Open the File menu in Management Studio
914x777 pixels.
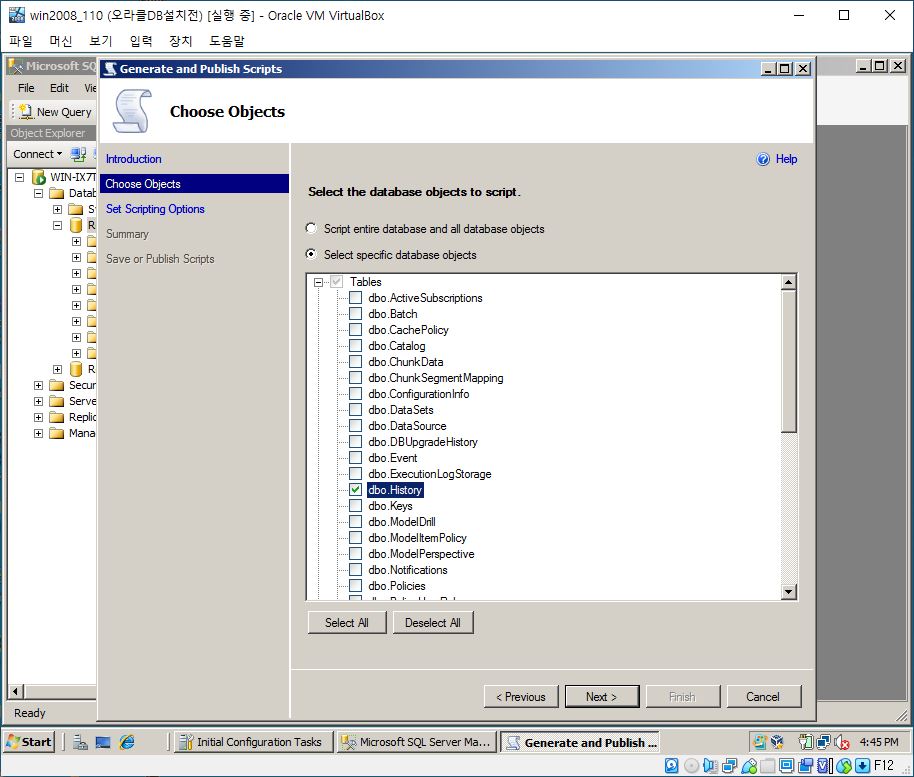tap(26, 88)
